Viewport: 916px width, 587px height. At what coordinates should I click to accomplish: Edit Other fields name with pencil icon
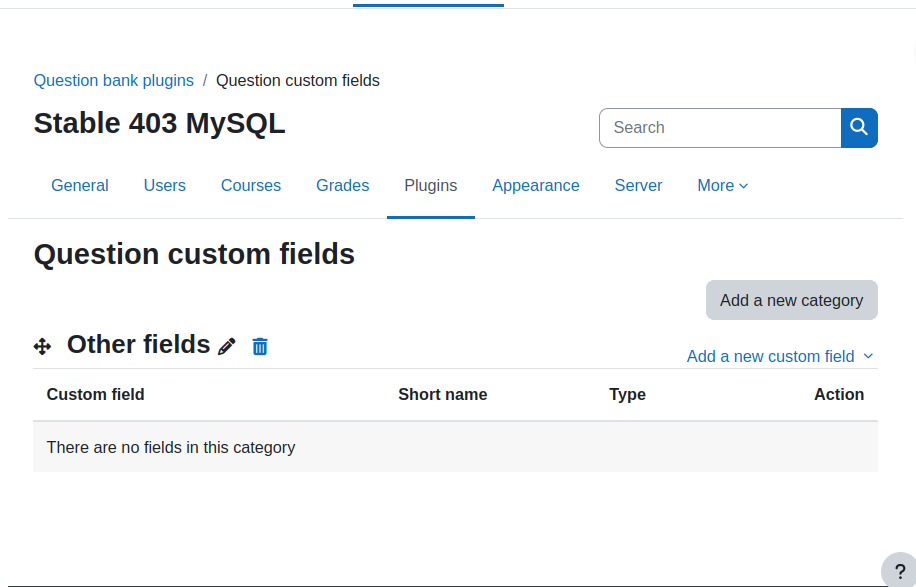227,346
